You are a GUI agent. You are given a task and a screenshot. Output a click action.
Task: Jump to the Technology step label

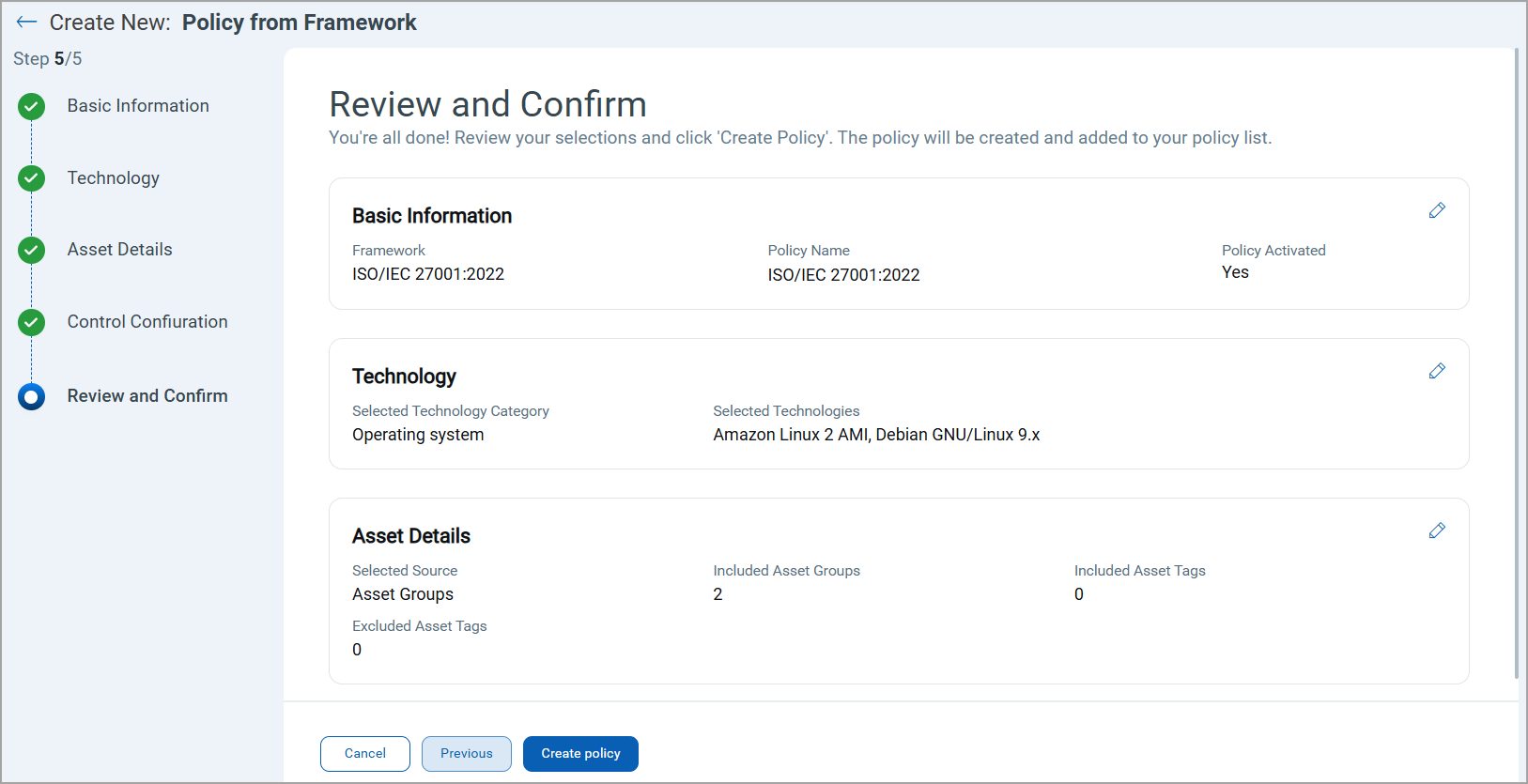tap(113, 178)
